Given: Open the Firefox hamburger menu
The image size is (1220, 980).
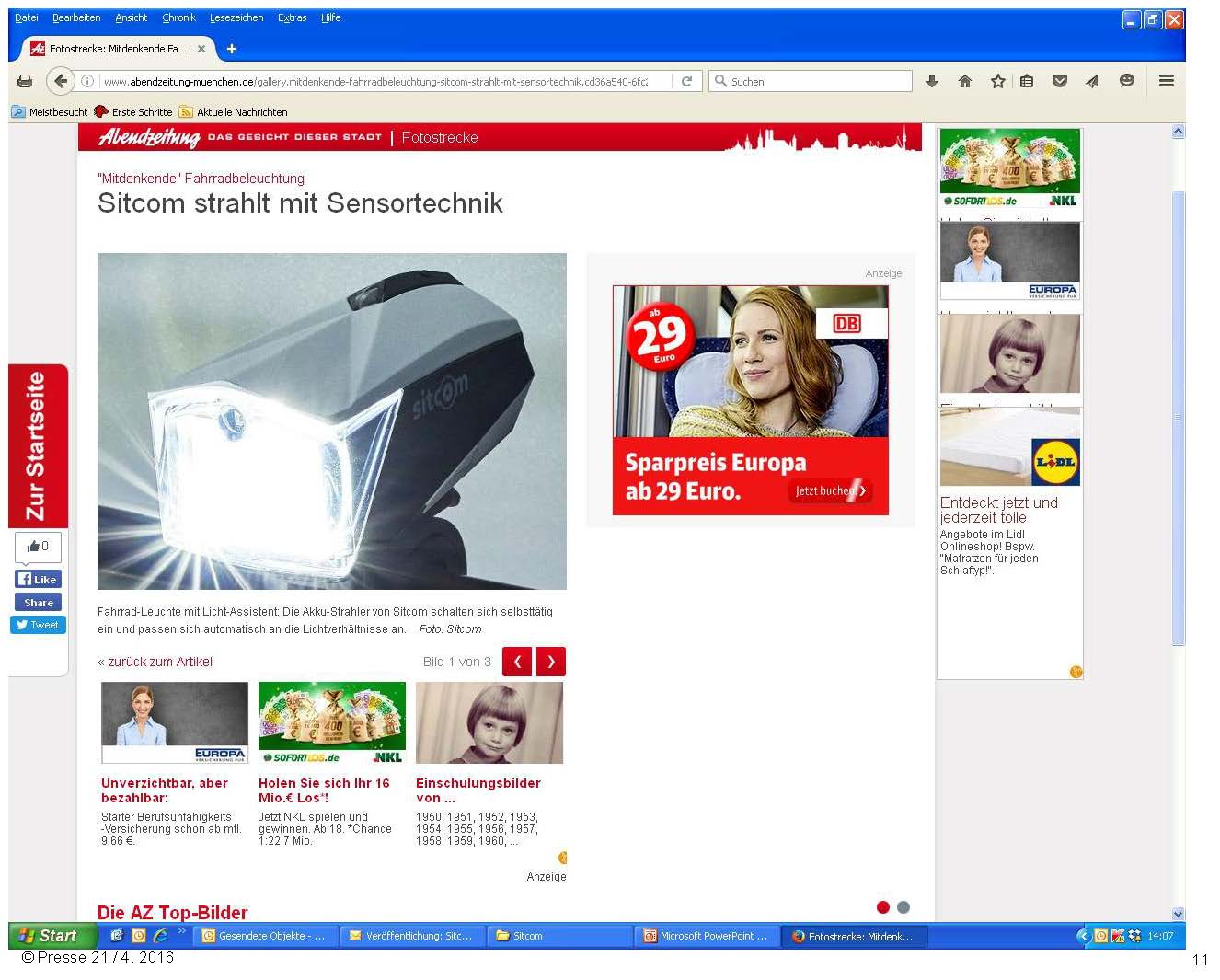Looking at the screenshot, I should coord(1166,81).
